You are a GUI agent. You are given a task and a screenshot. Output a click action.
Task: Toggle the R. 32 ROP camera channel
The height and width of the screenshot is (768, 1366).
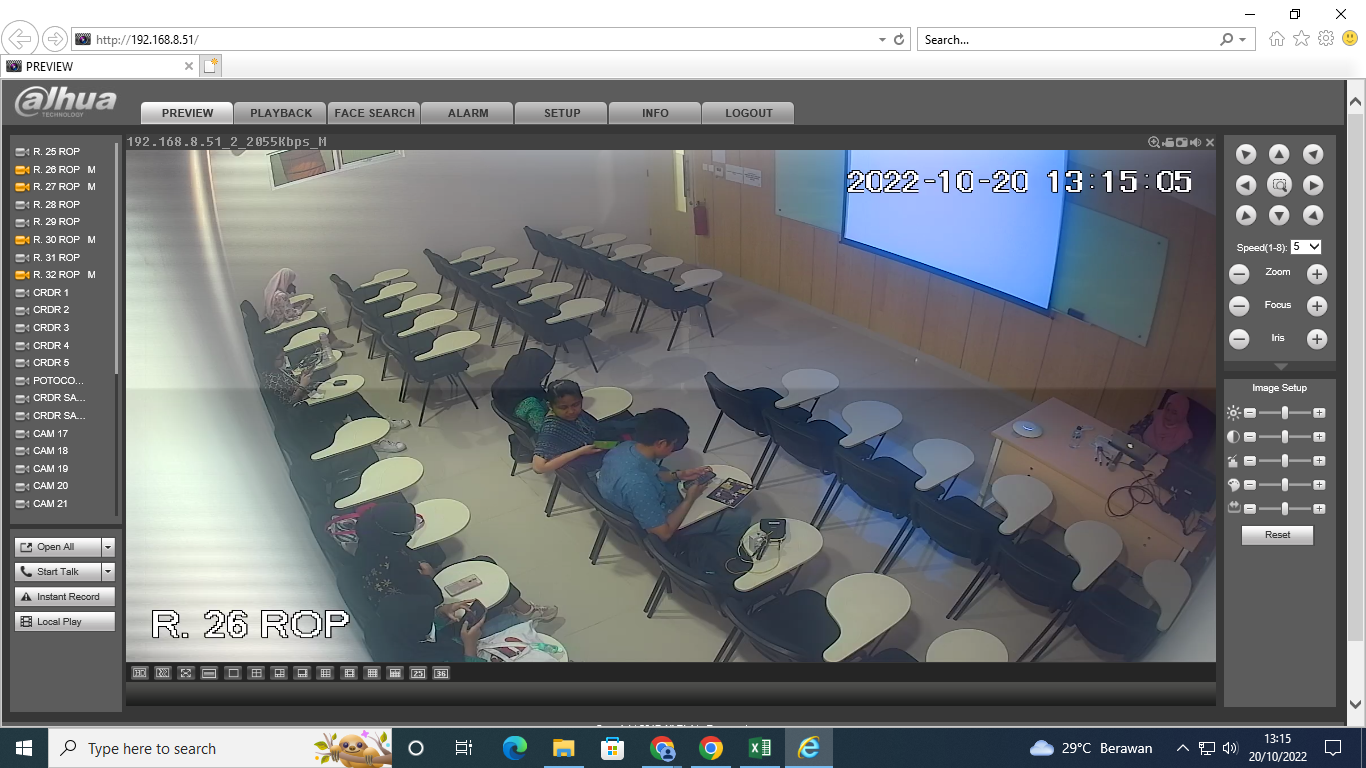point(56,275)
